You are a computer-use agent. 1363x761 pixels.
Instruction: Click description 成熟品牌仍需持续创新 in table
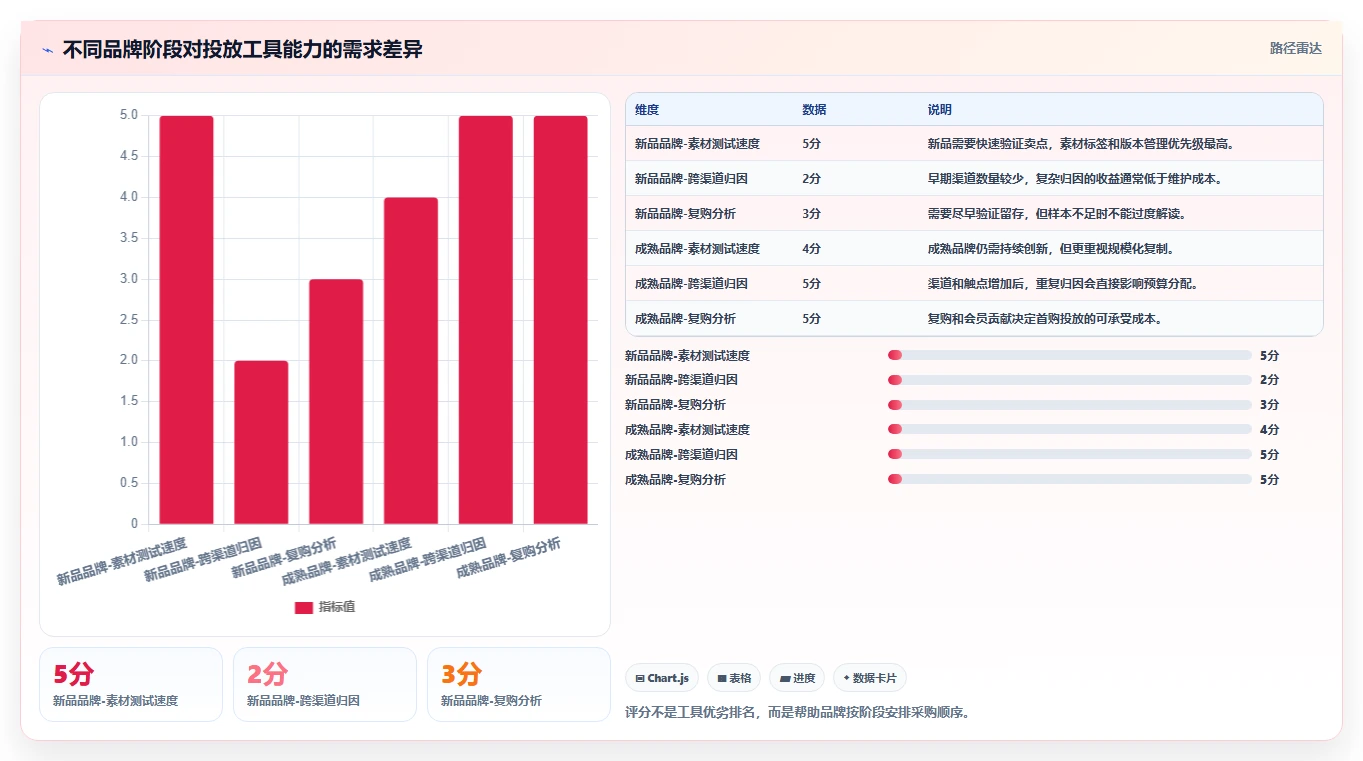[1053, 249]
